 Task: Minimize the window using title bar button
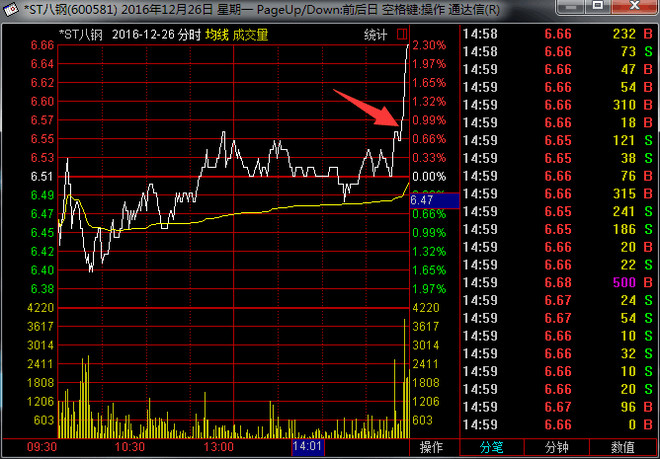572,6
